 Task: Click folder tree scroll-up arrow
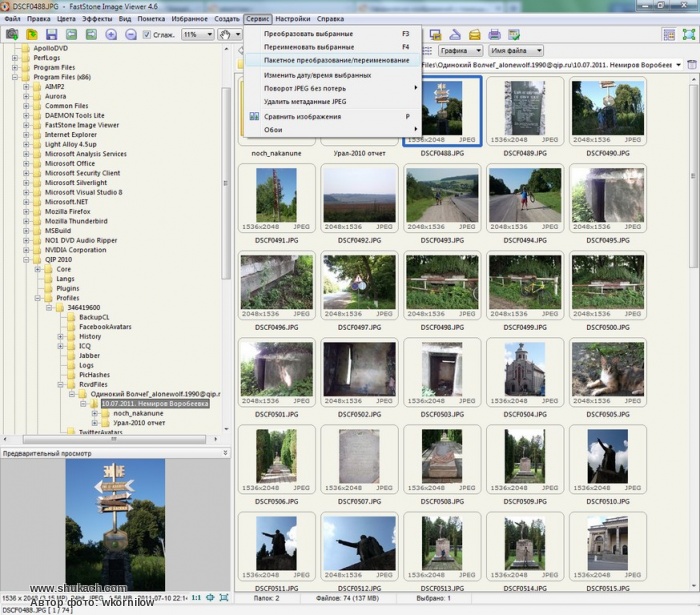[226, 48]
